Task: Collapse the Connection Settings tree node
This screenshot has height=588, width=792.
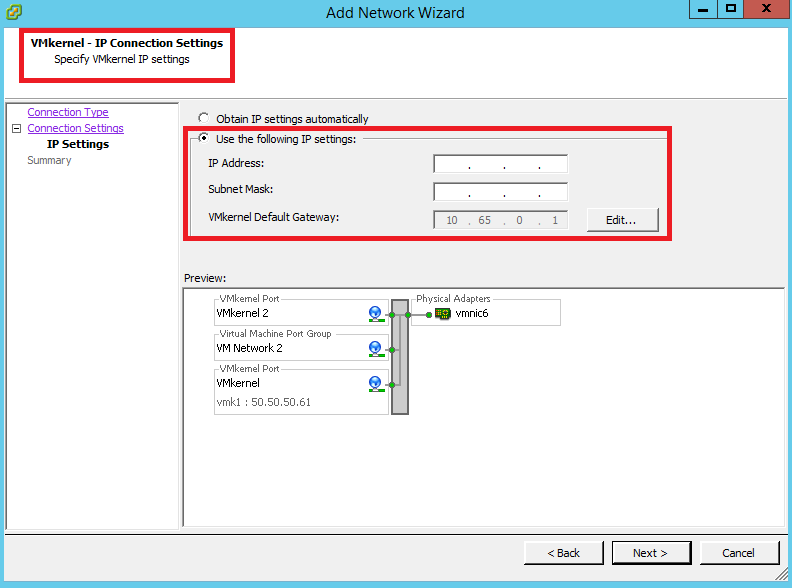Action: [16, 129]
